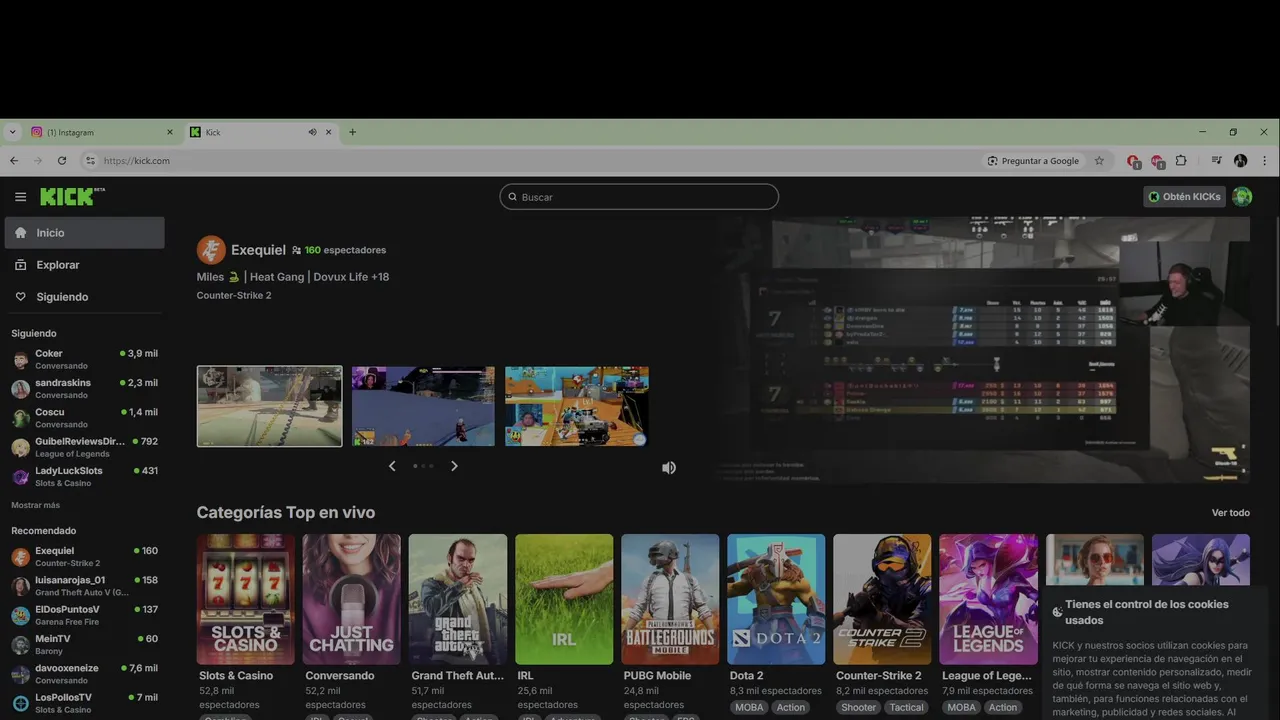Open Counter-Strike 2 category card
The height and width of the screenshot is (720, 1280).
pos(882,599)
